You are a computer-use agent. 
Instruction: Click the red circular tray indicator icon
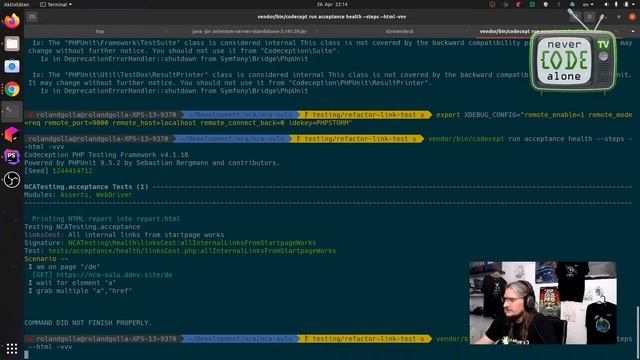tap(492, 4)
